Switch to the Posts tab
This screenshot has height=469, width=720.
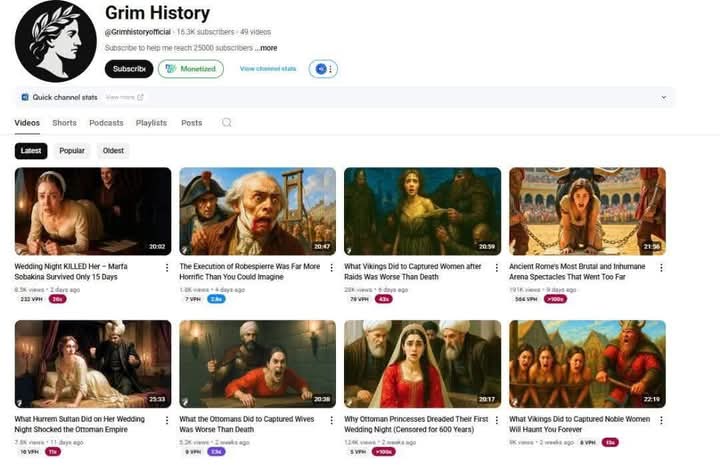(191, 123)
